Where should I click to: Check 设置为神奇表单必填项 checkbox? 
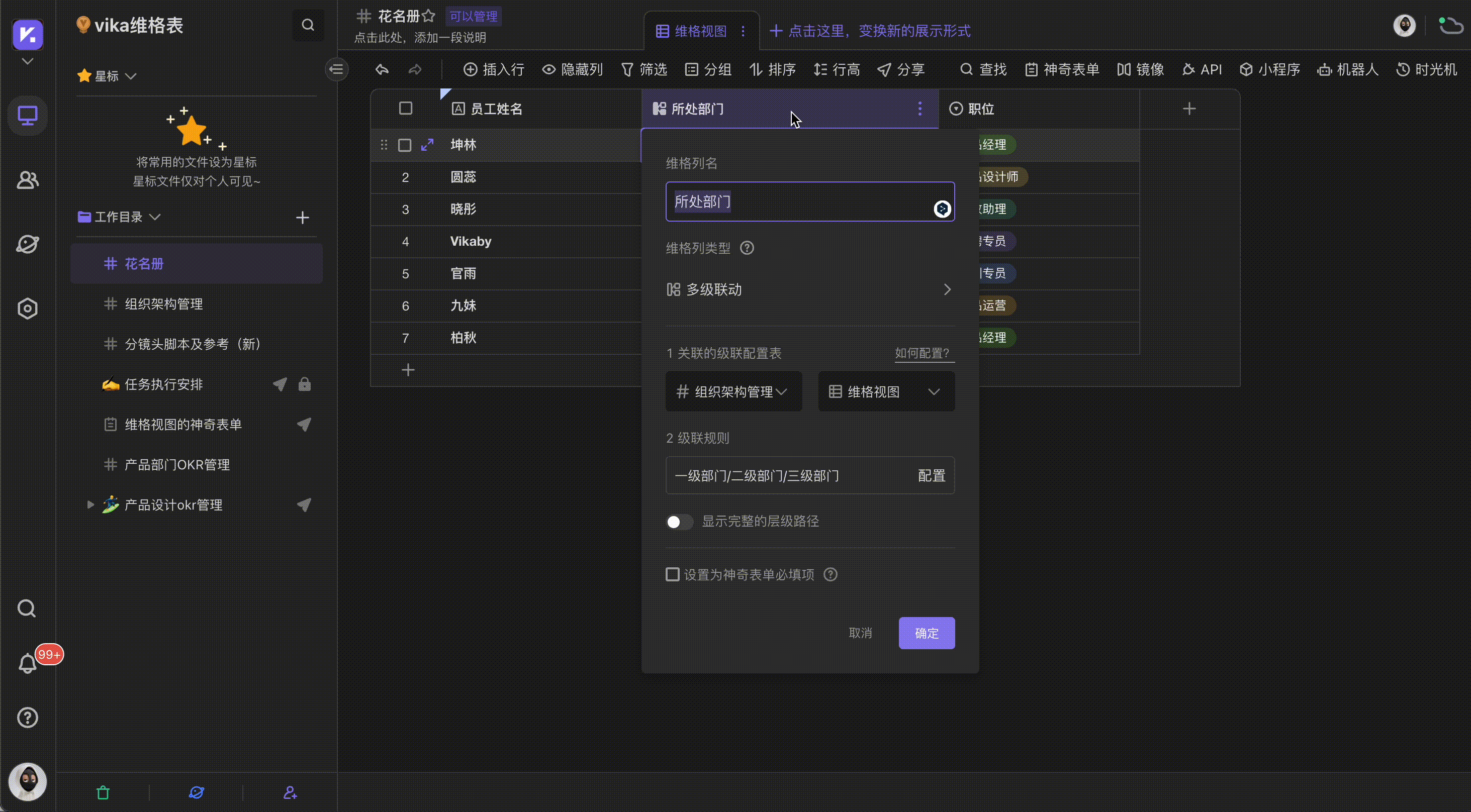pos(672,574)
